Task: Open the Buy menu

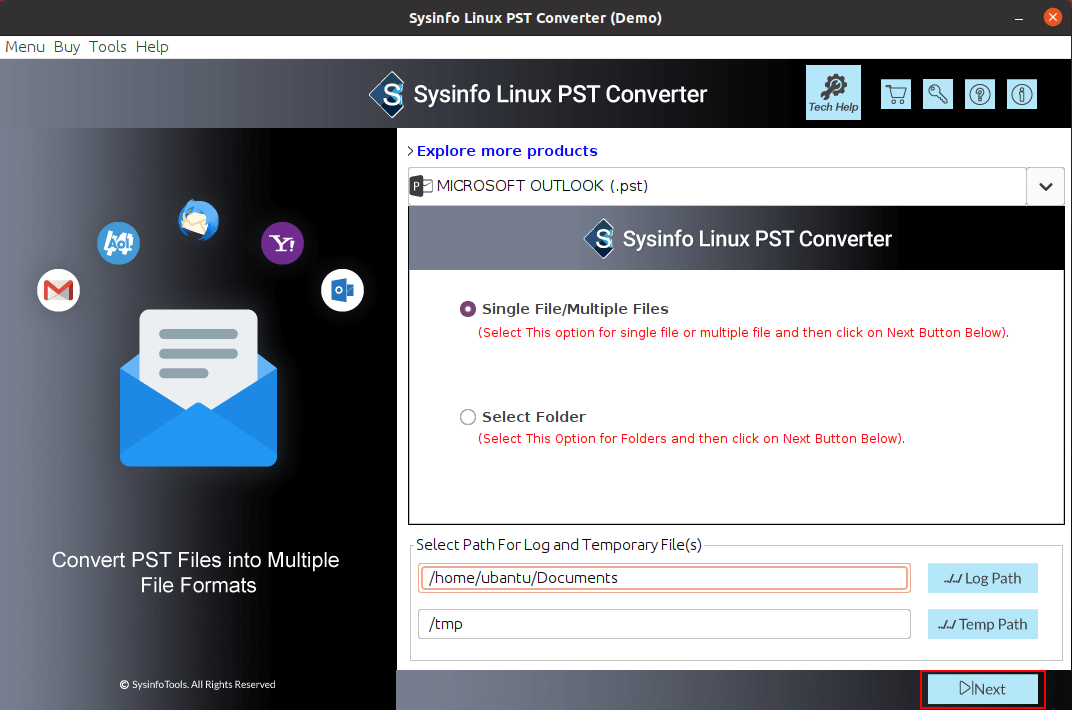Action: click(x=67, y=46)
